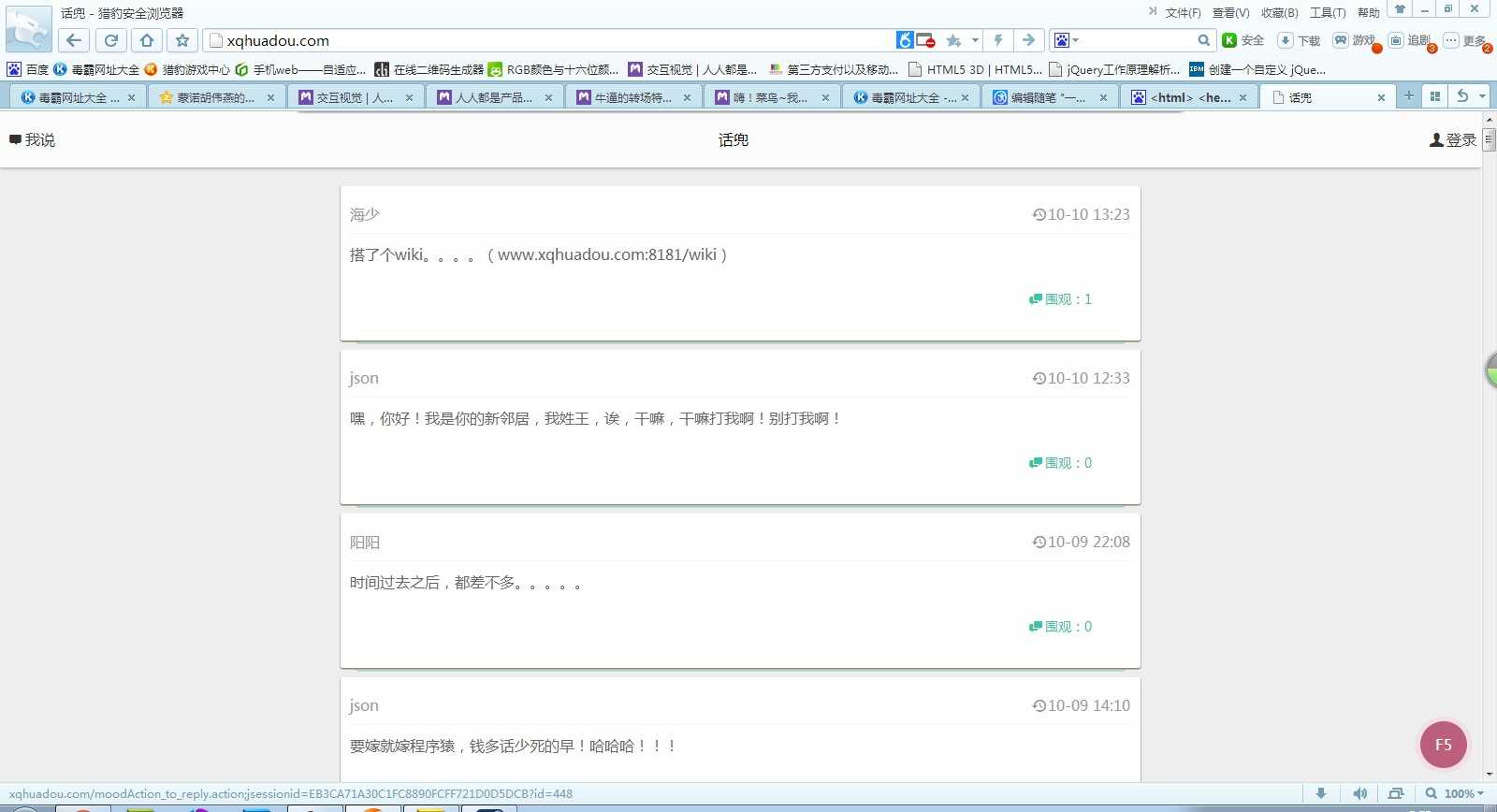Open the 工具(T) menu
Viewport: 1497px width, 812px height.
point(1328,13)
